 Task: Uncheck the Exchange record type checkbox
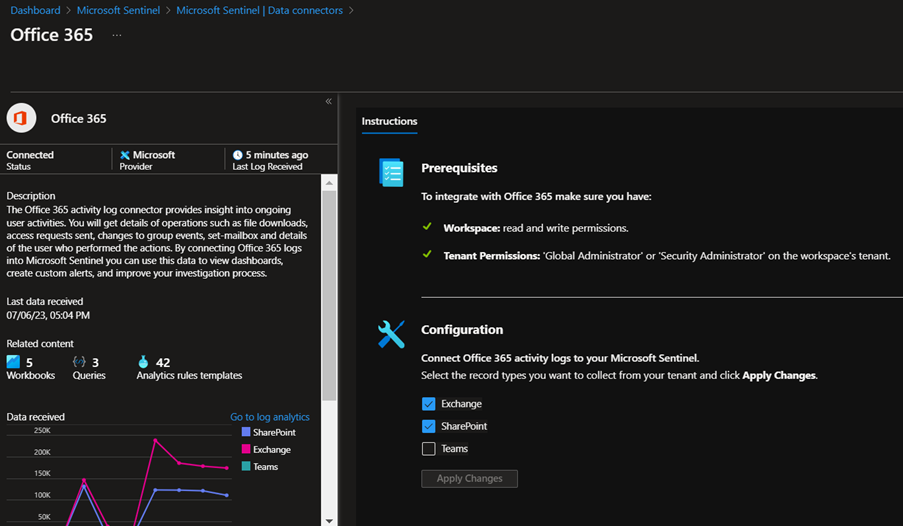pos(428,404)
